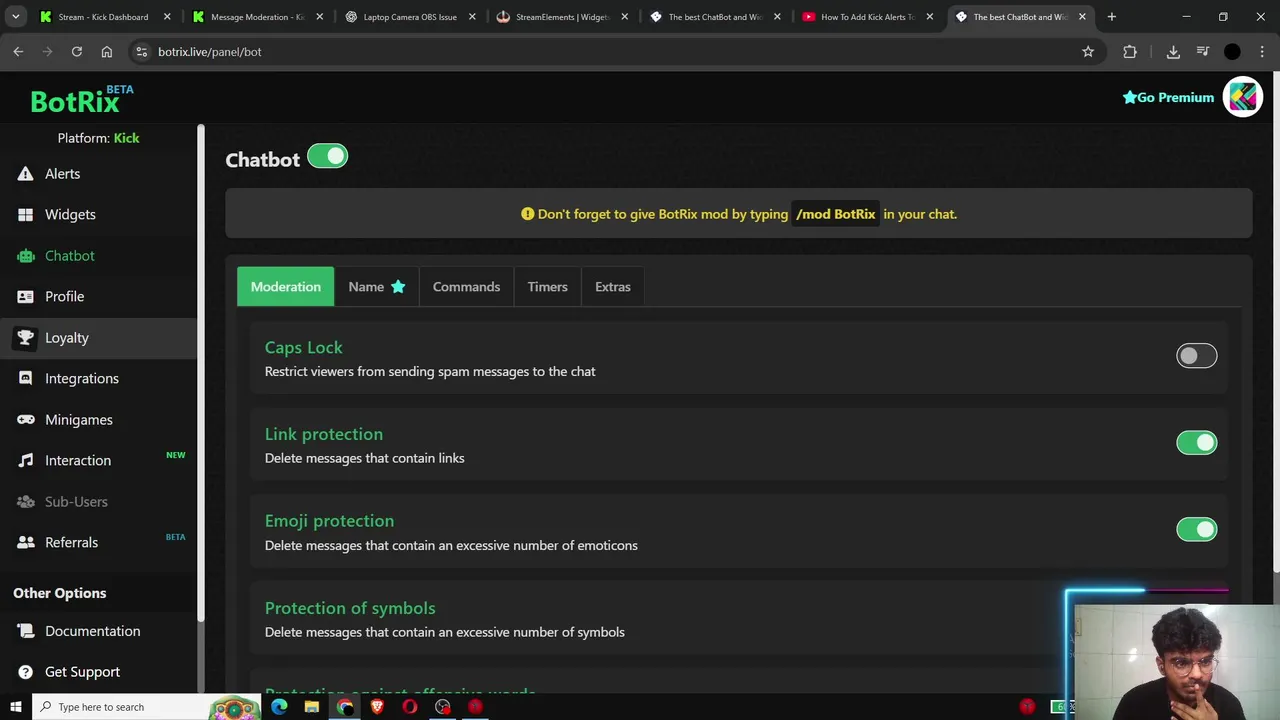Click the user avatar in top right
This screenshot has height=720, width=1280.
pyautogui.click(x=1243, y=97)
